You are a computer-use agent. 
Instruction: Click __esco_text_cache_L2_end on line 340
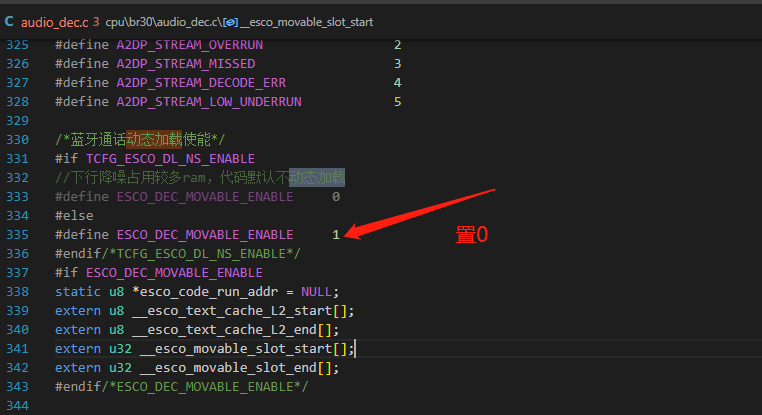coord(224,329)
